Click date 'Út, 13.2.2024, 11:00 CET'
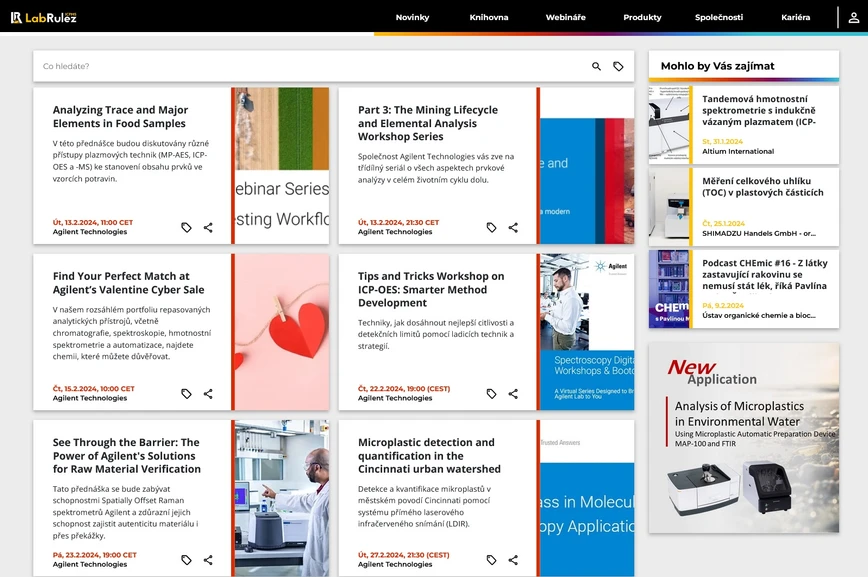Viewport: 868px width, 577px height. coord(92,223)
